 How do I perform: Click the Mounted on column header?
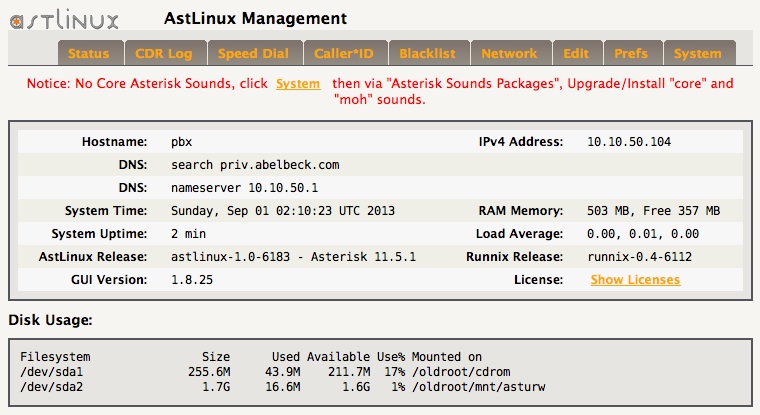[x=447, y=357]
